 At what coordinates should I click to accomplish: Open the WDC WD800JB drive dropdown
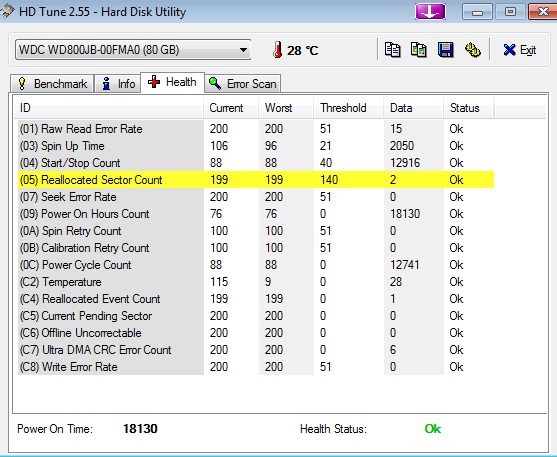point(133,50)
